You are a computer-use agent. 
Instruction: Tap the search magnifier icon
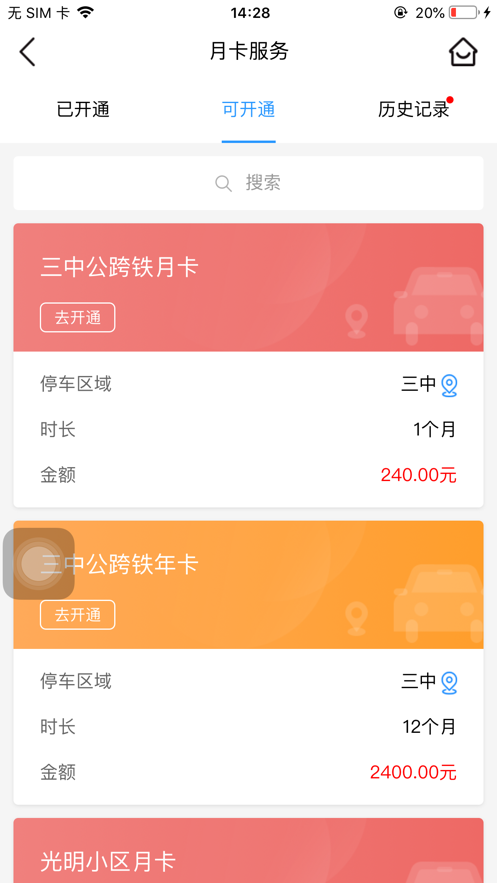point(223,184)
